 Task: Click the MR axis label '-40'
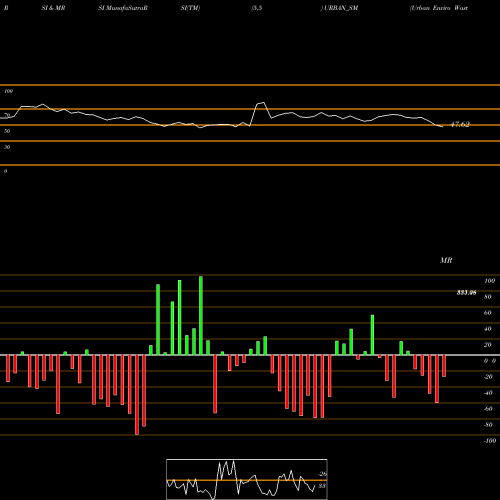coord(488,393)
